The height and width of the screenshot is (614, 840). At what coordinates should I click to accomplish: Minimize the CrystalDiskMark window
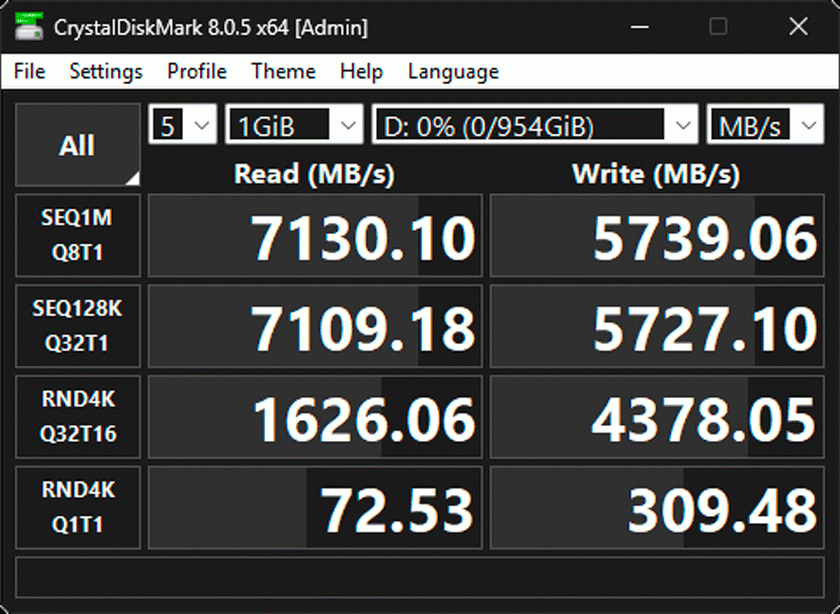(640, 26)
